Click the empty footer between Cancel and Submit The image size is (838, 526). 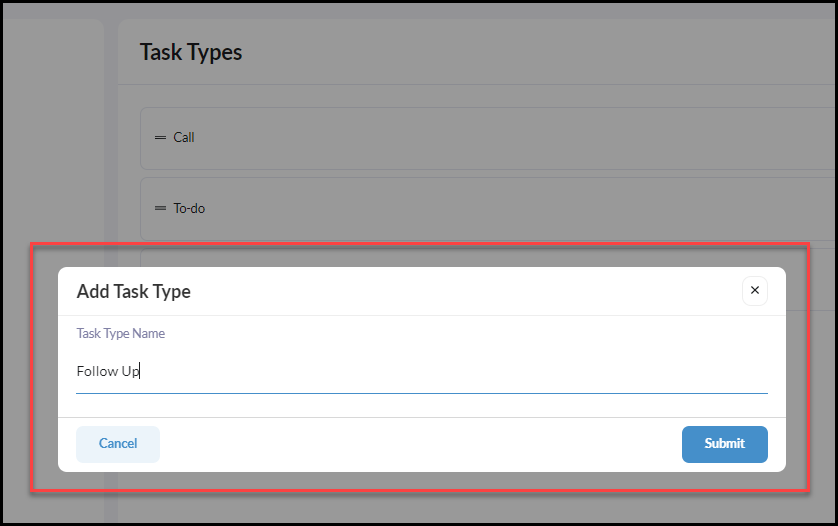point(421,444)
